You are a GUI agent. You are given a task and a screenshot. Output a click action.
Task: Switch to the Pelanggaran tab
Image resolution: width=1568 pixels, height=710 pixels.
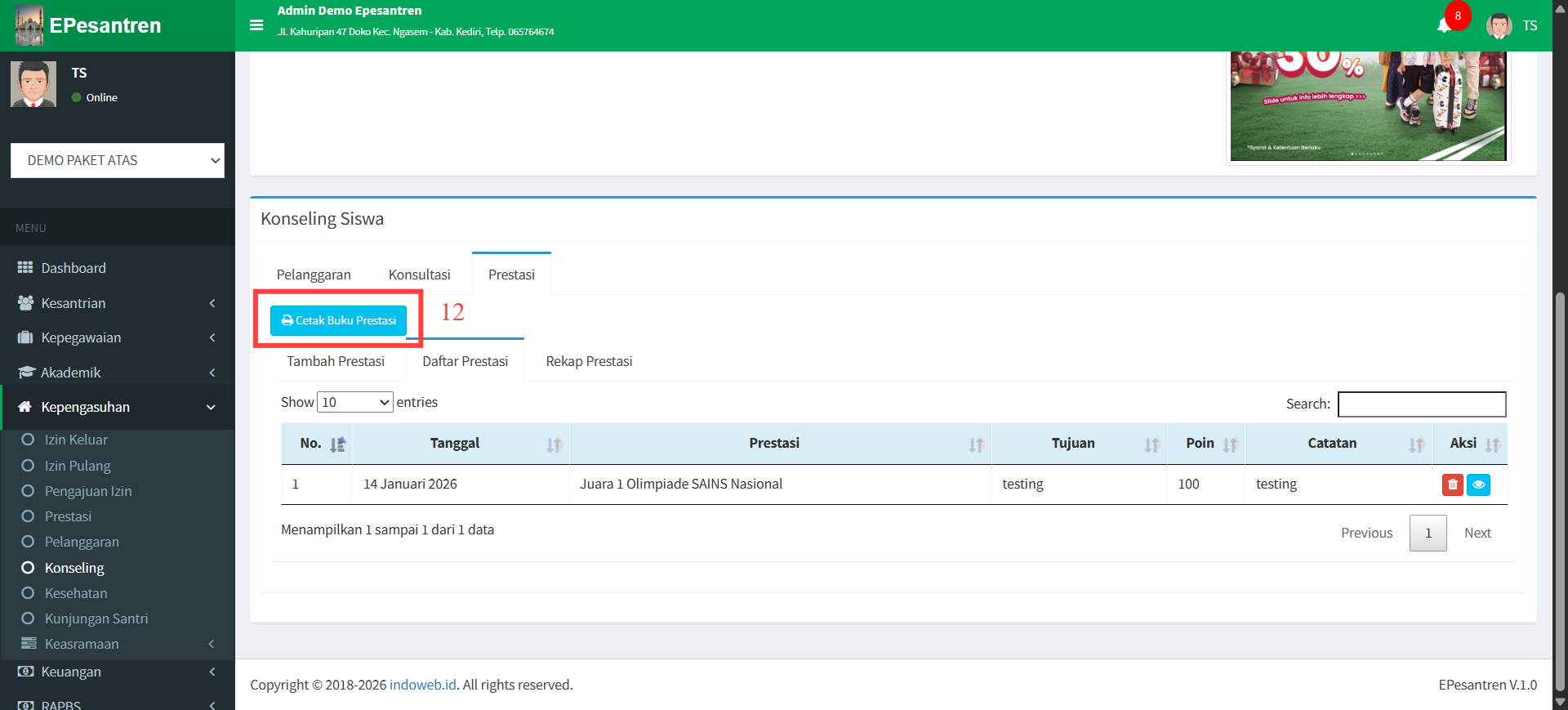click(x=314, y=275)
